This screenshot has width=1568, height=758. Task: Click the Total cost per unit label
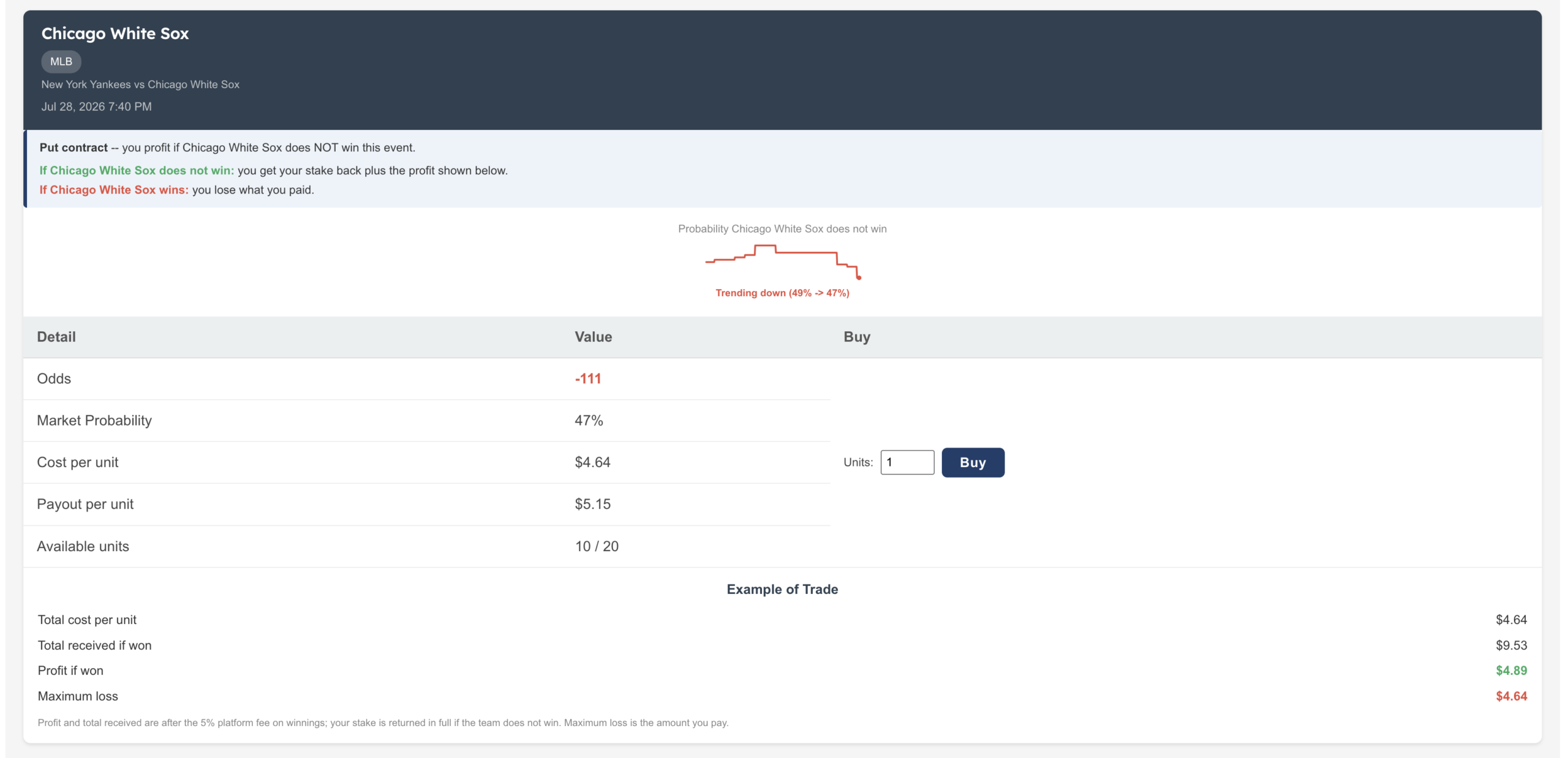tap(87, 620)
